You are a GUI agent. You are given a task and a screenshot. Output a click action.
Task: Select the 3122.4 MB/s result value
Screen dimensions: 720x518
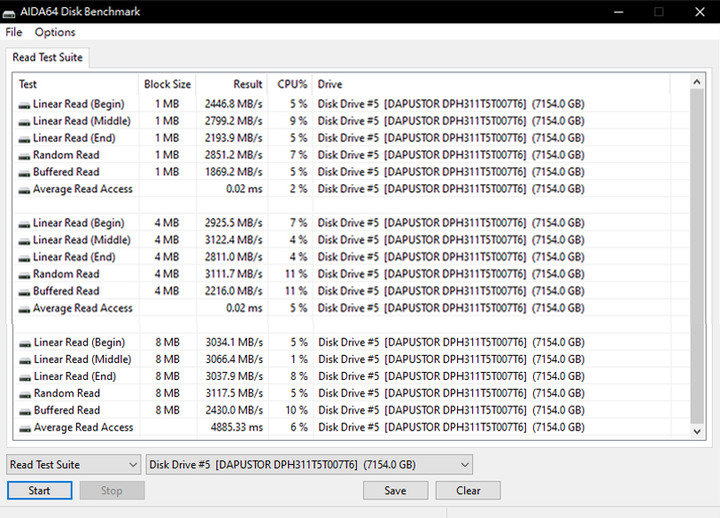coord(233,240)
